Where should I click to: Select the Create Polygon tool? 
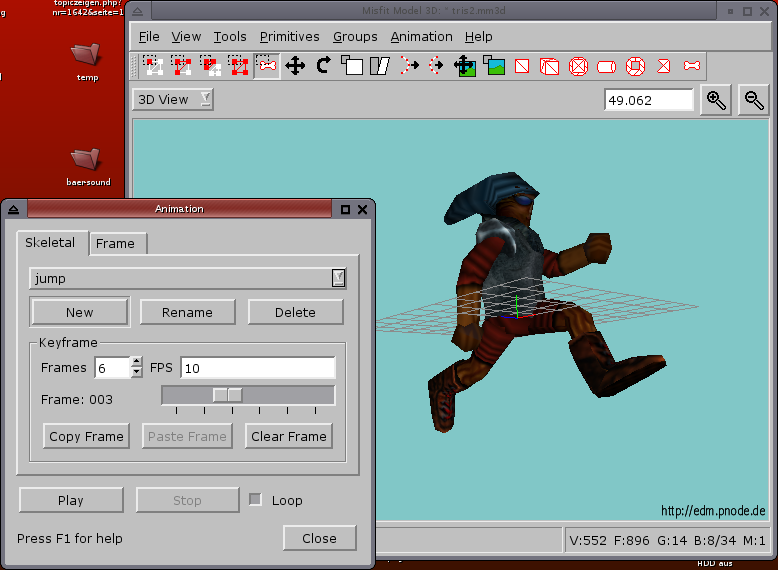pos(664,65)
